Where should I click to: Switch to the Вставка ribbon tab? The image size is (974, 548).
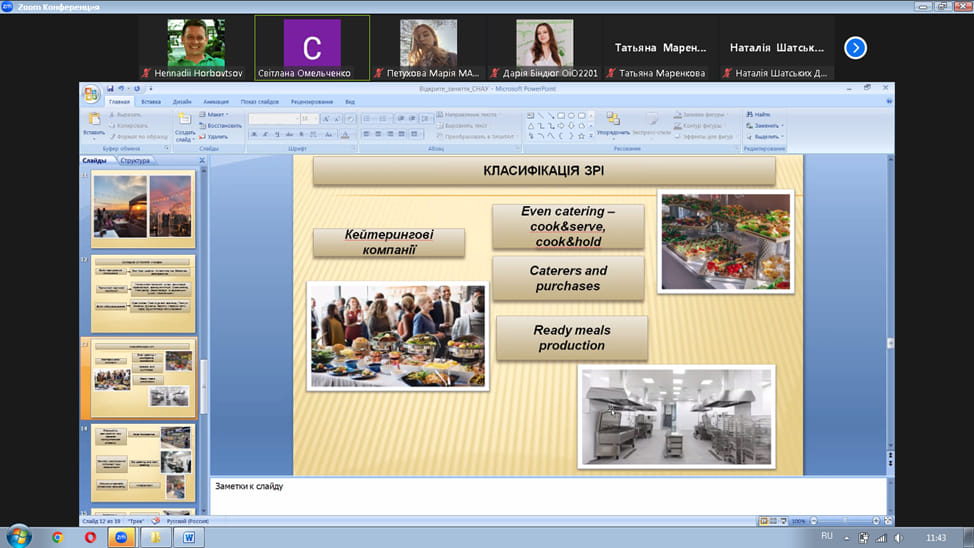click(151, 102)
